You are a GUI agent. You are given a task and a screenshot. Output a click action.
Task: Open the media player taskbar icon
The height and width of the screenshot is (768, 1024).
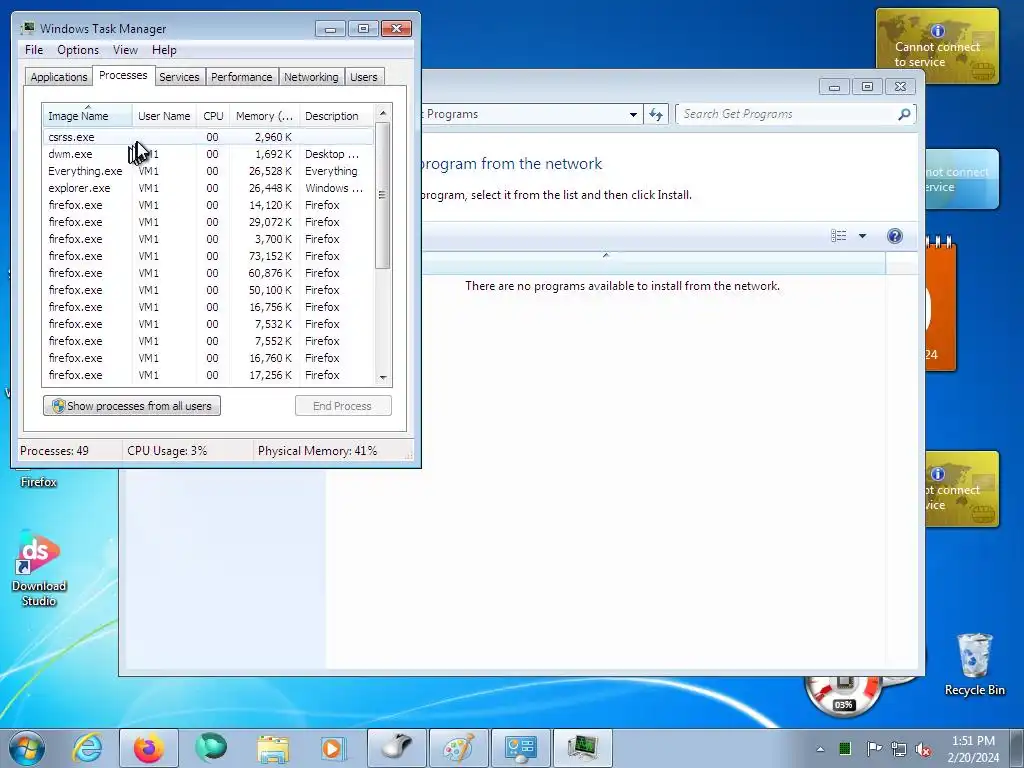point(334,748)
